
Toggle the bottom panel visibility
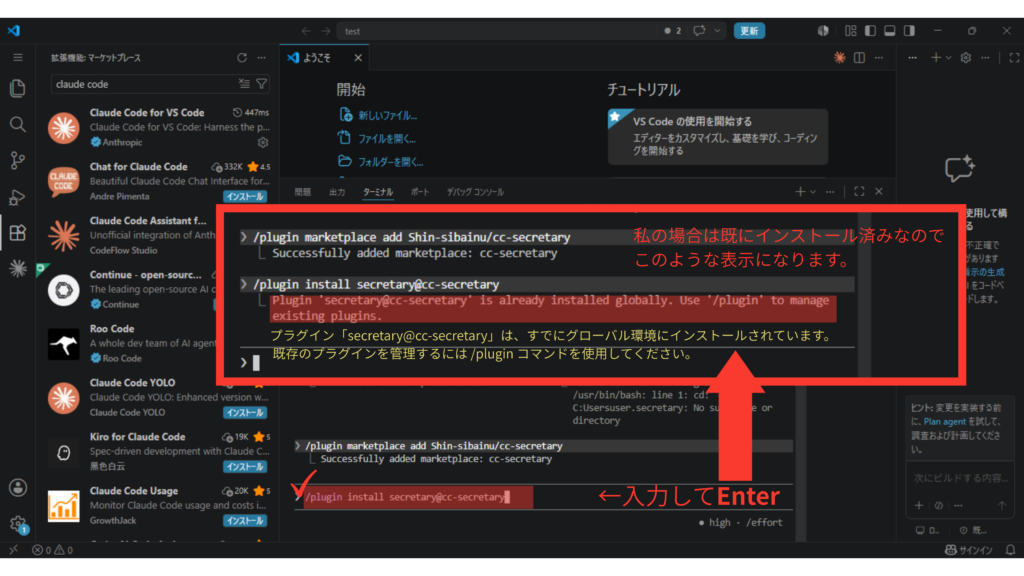point(889,31)
